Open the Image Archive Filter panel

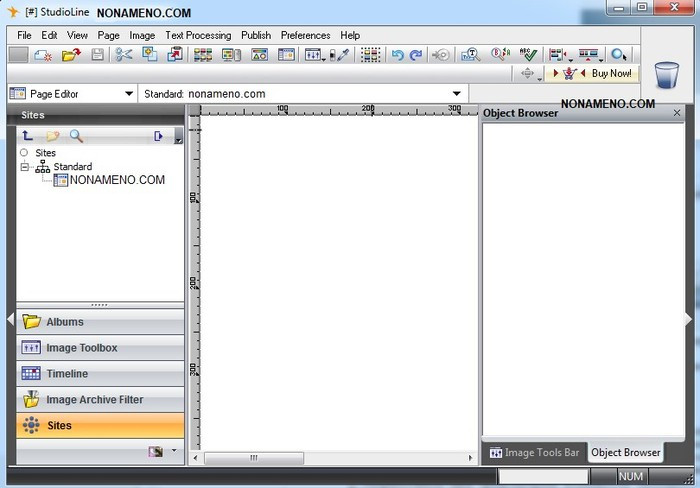click(x=100, y=400)
